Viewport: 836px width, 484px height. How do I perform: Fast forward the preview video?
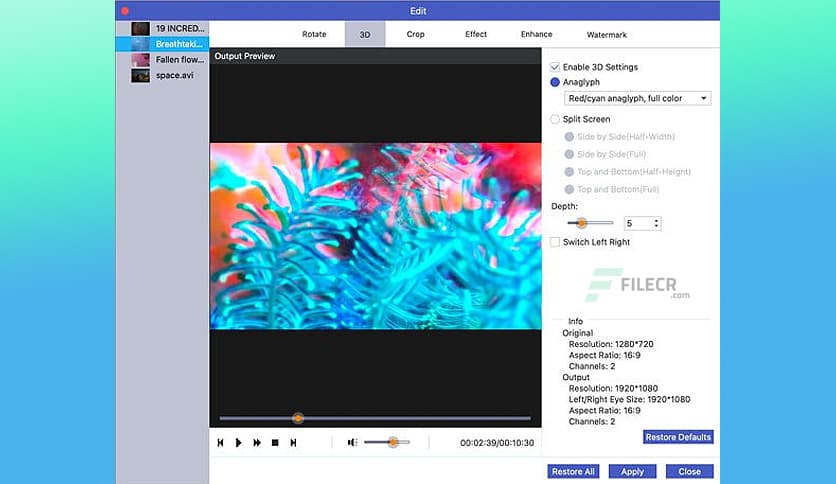coord(257,442)
